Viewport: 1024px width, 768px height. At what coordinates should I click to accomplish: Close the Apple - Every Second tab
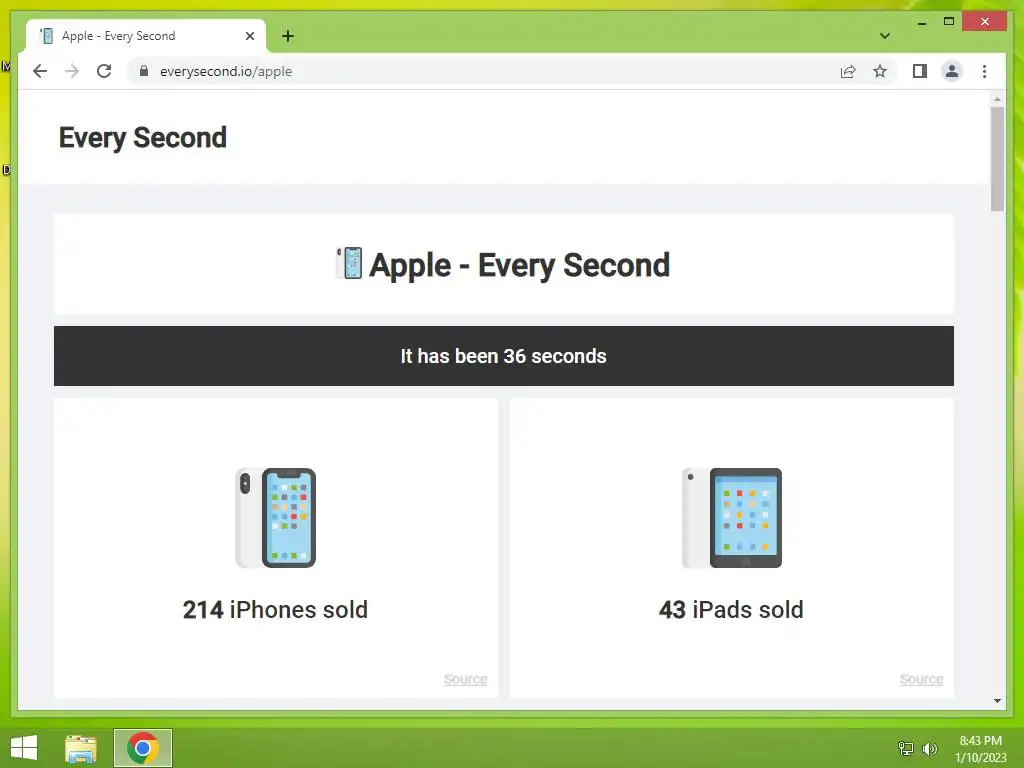pos(249,36)
